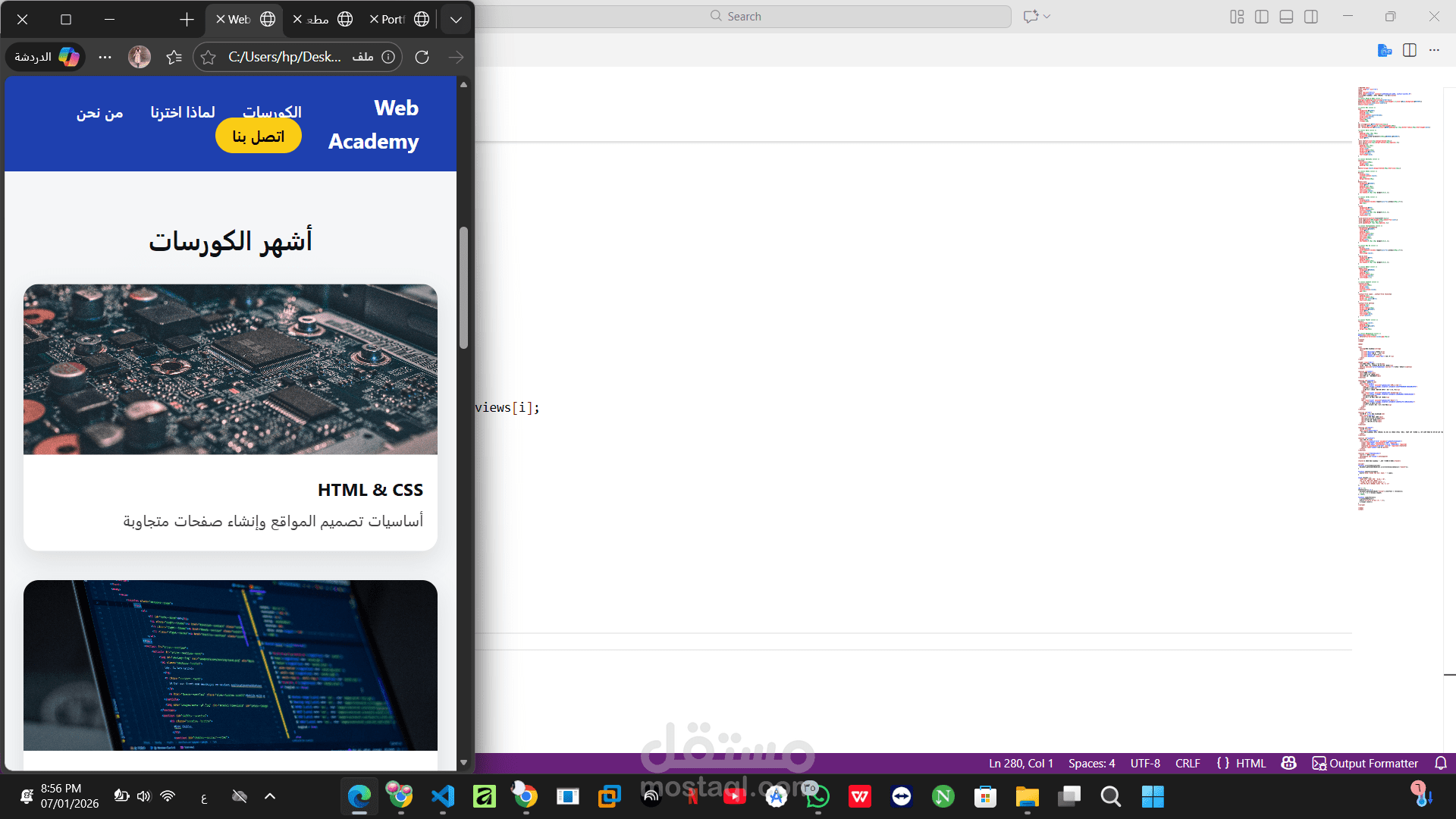Click the yellow اتصل بنا button
The width and height of the screenshot is (1456, 819).
pyautogui.click(x=259, y=136)
